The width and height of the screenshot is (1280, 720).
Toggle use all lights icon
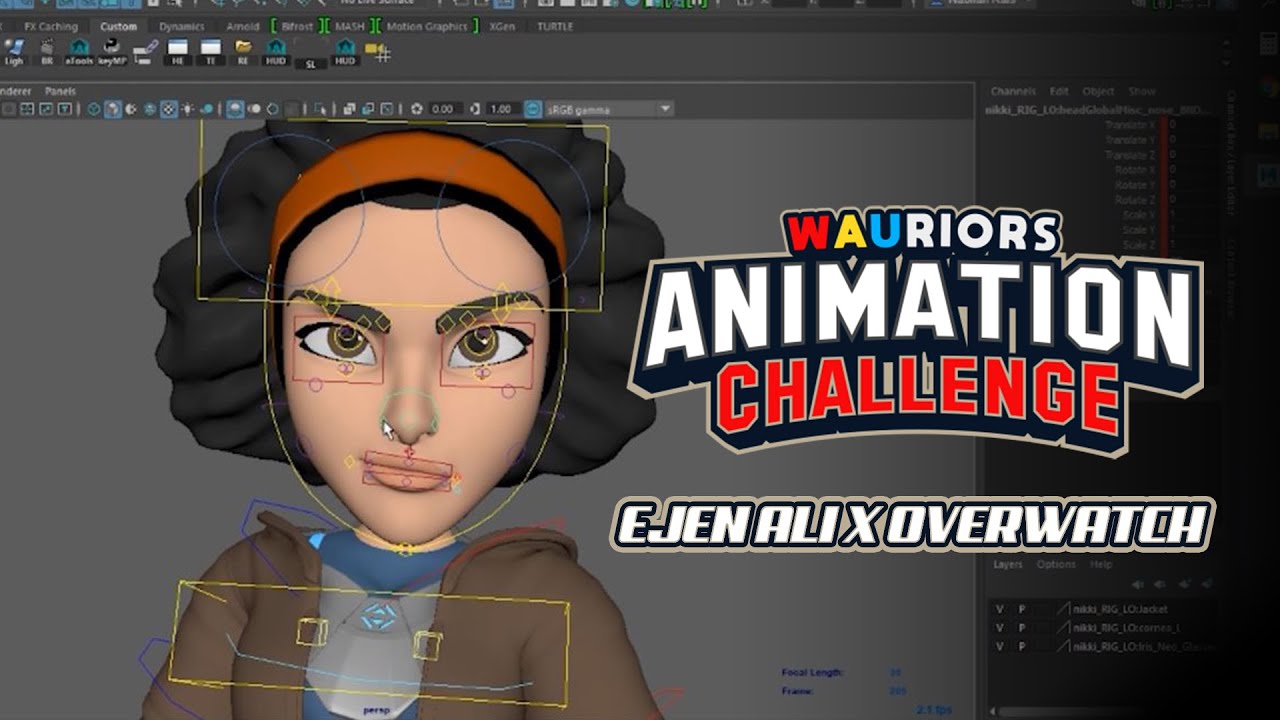tap(188, 109)
